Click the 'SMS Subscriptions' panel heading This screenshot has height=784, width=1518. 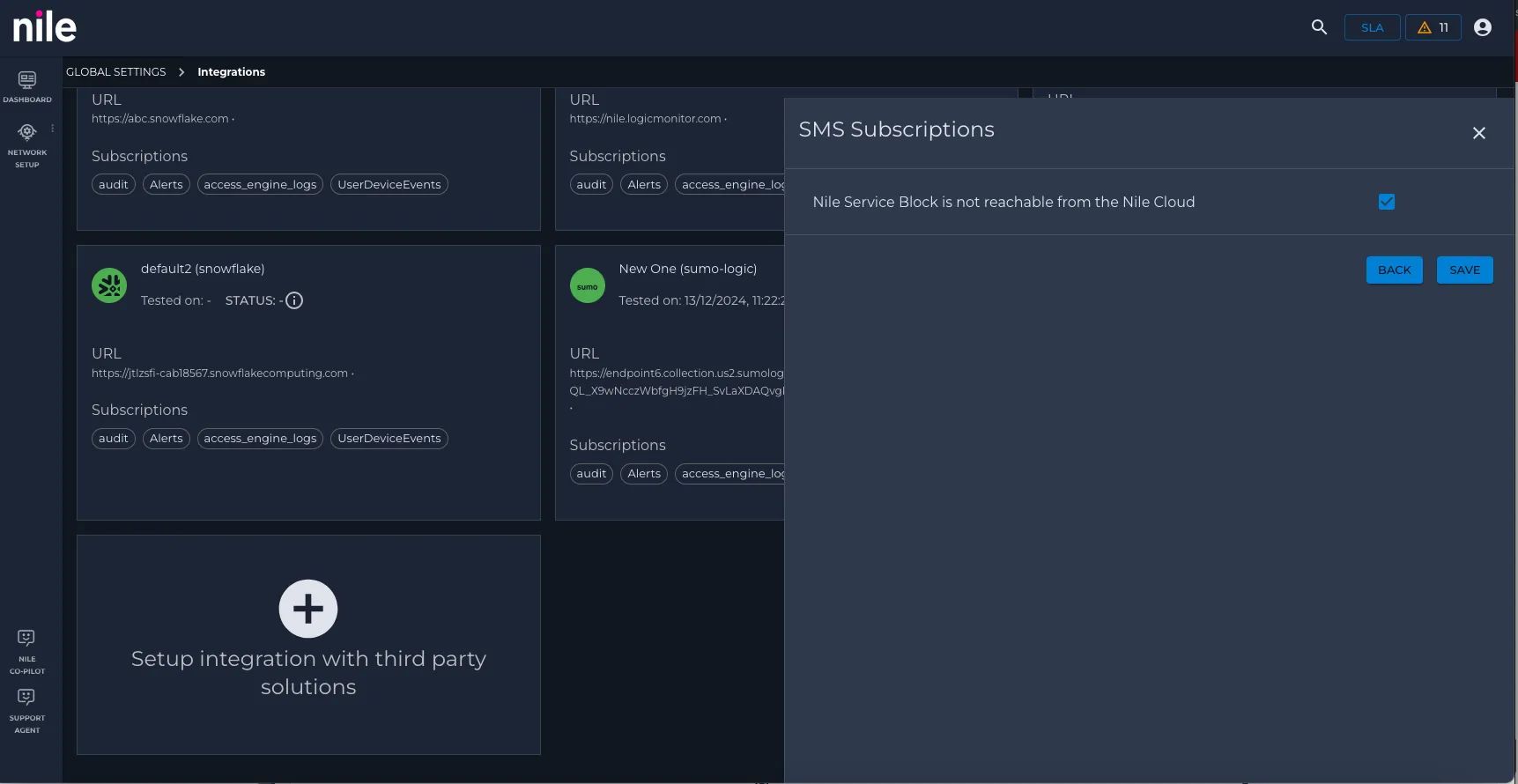click(896, 129)
